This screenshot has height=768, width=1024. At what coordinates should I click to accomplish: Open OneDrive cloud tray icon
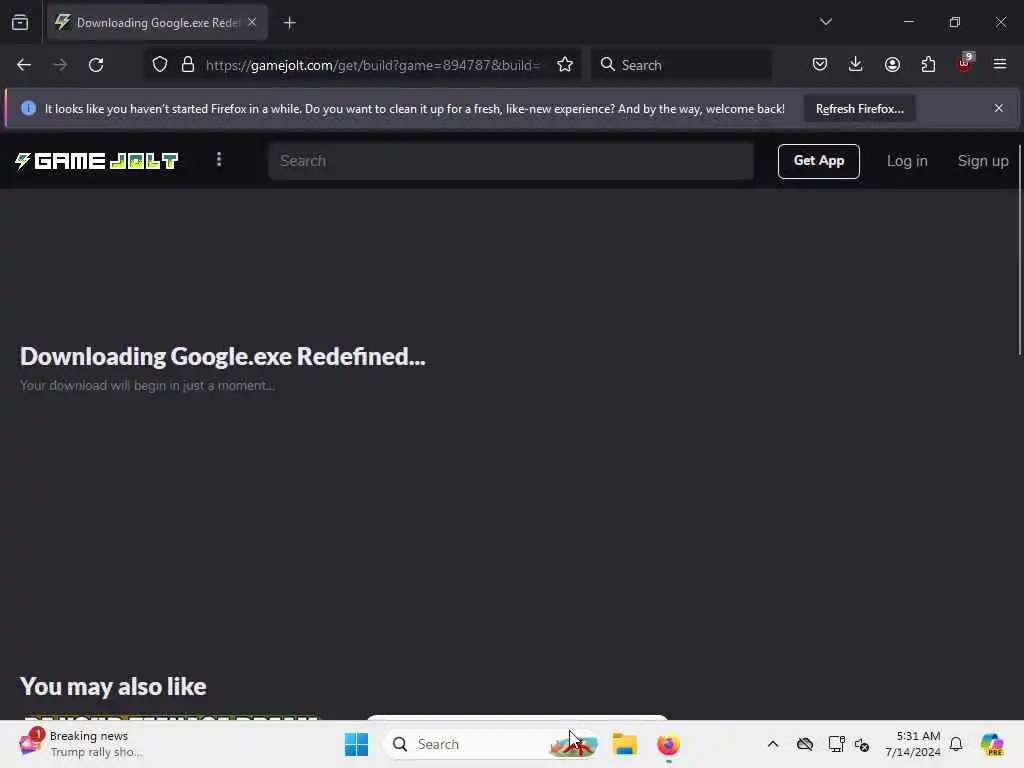(x=805, y=744)
